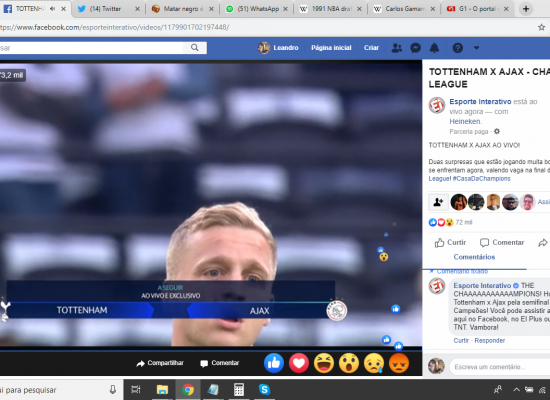Viewport: 550px width, 400px height.
Task: Open the help question mark icon
Action: click(457, 48)
